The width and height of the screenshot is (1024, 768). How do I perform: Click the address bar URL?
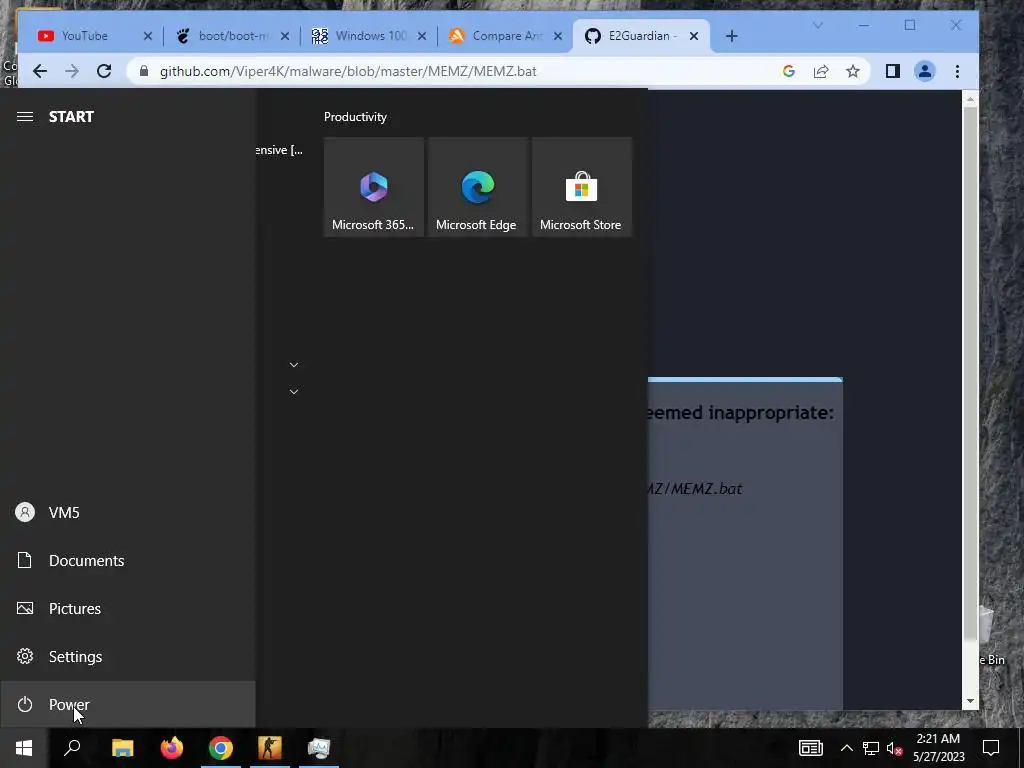tap(348, 71)
